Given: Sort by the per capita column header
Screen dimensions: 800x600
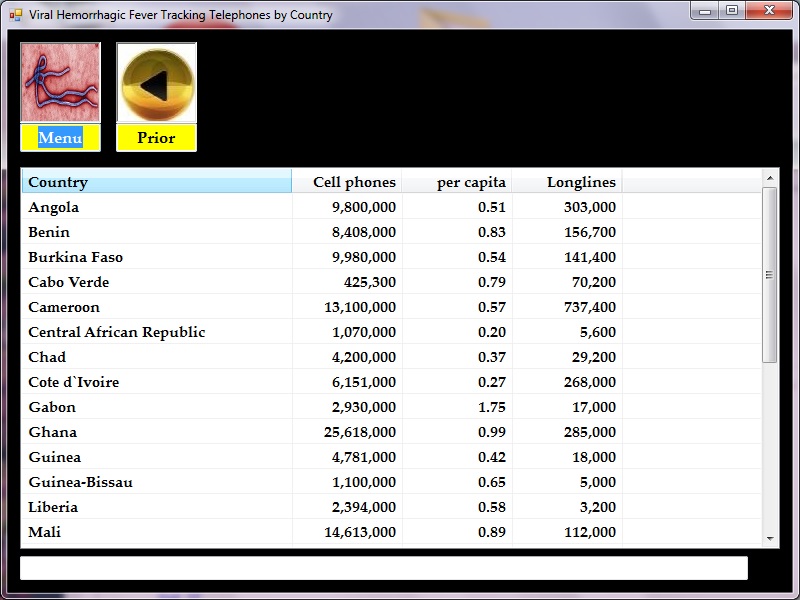Looking at the screenshot, I should click(457, 182).
